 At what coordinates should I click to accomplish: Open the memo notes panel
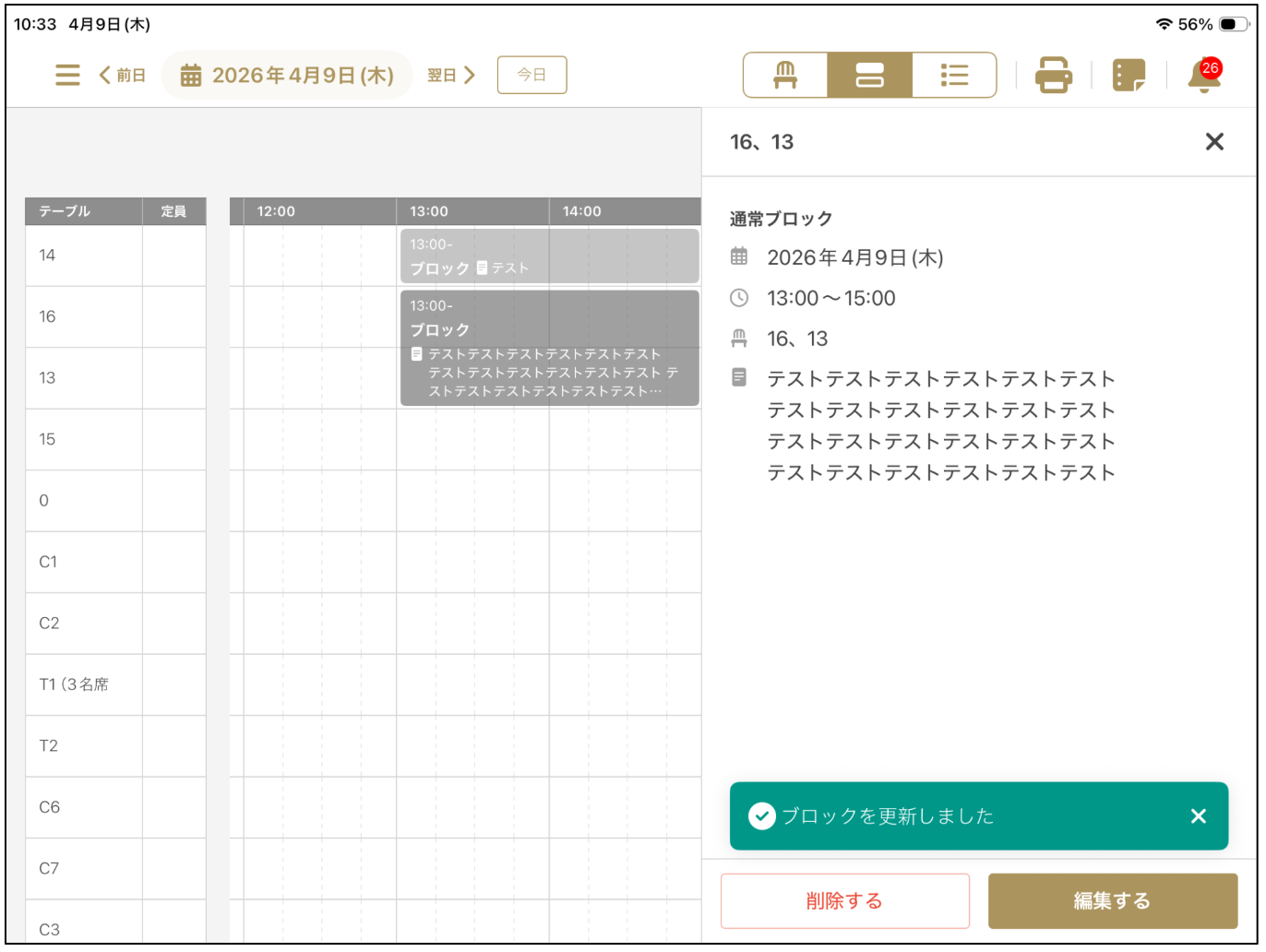1129,75
